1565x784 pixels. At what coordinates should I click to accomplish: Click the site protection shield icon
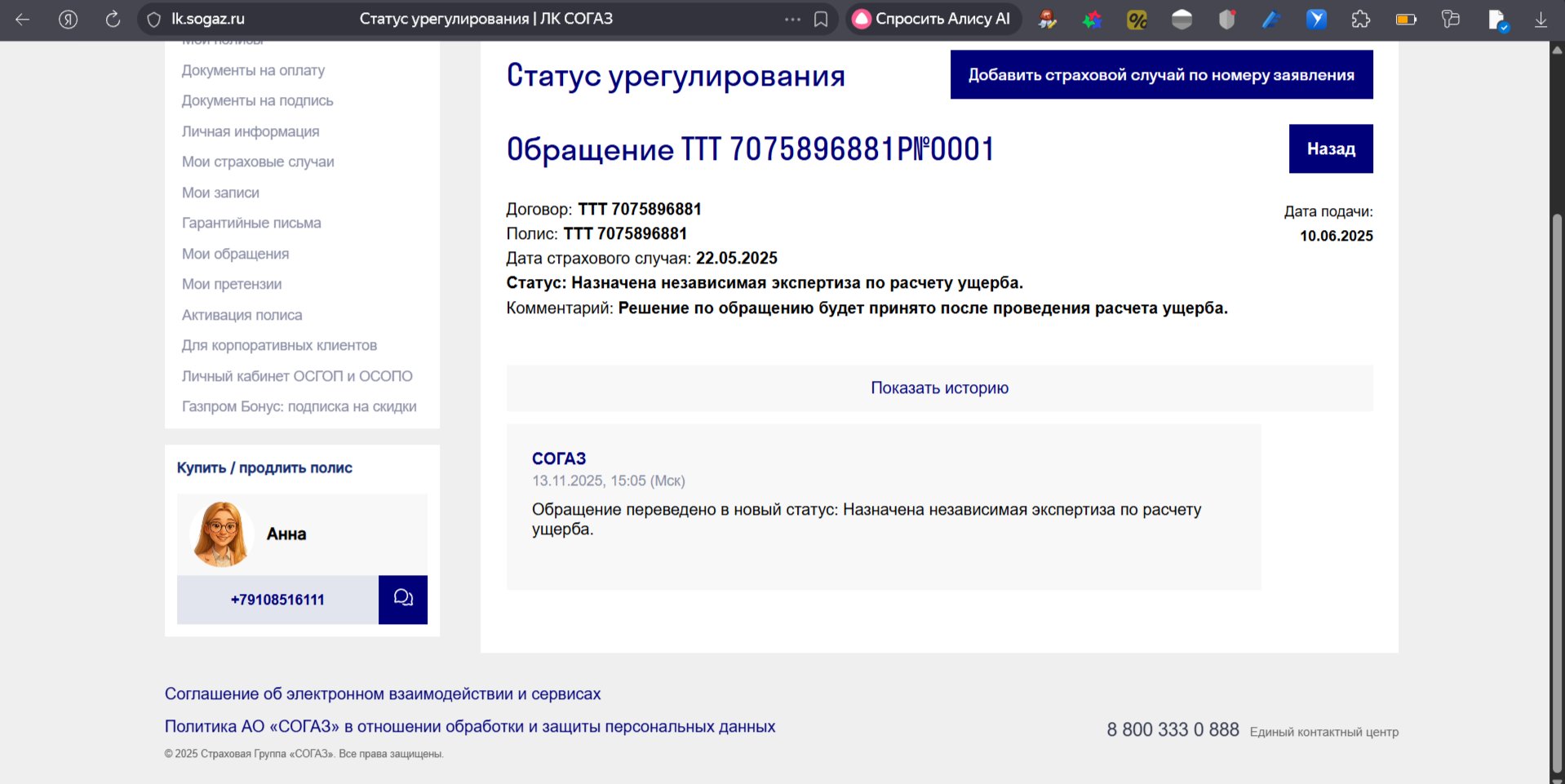coord(154,19)
